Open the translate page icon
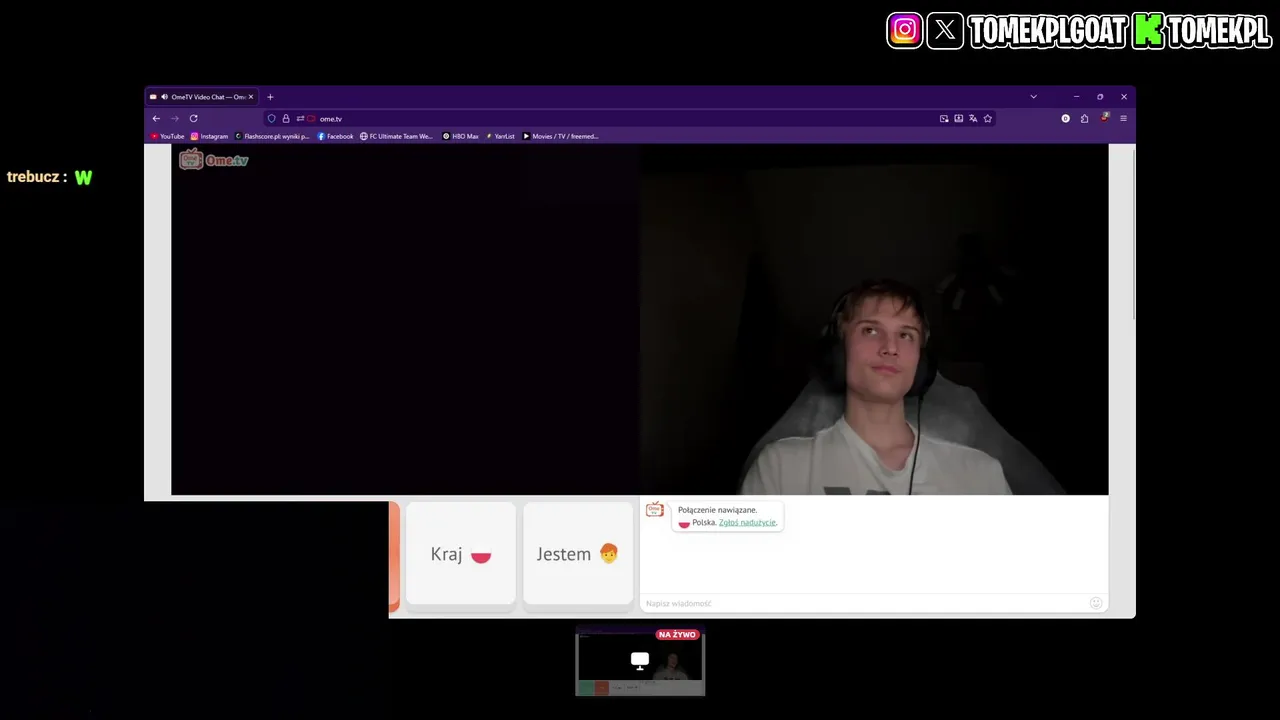The image size is (1280, 720). (x=973, y=118)
